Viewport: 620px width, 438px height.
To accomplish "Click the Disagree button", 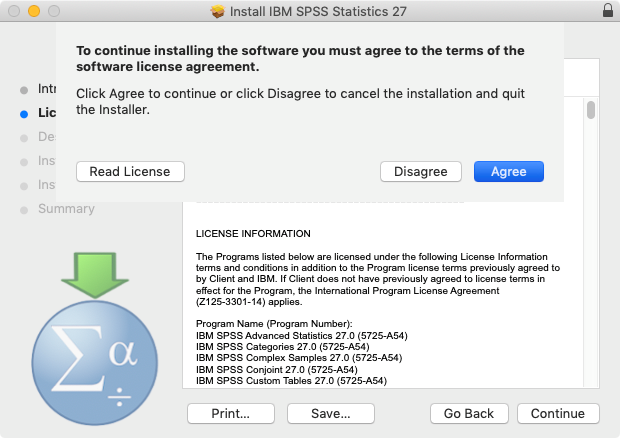I will pos(421,172).
